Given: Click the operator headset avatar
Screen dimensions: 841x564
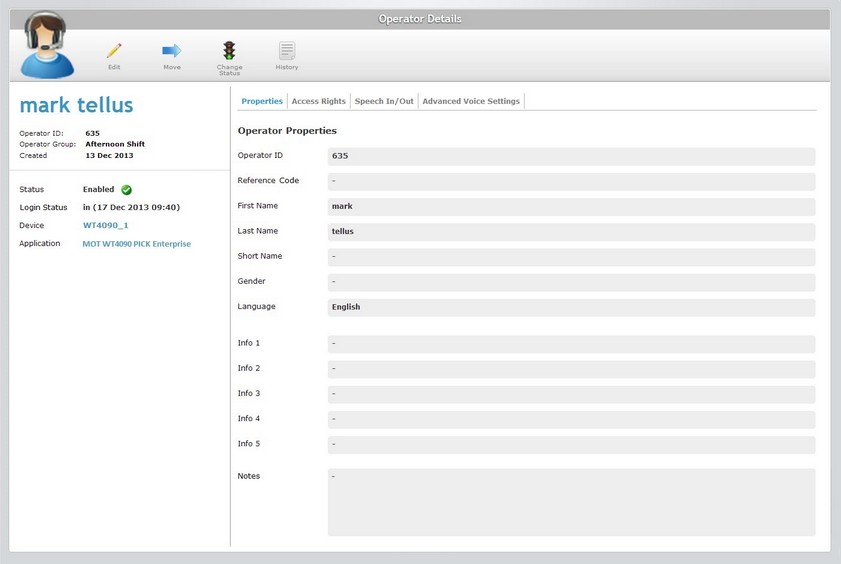Looking at the screenshot, I should (47, 46).
